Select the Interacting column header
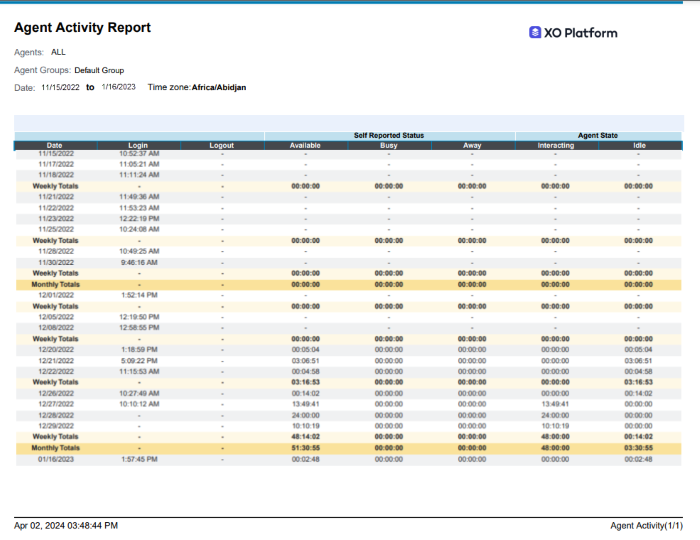Screen dimensions: 700x540 (556, 146)
